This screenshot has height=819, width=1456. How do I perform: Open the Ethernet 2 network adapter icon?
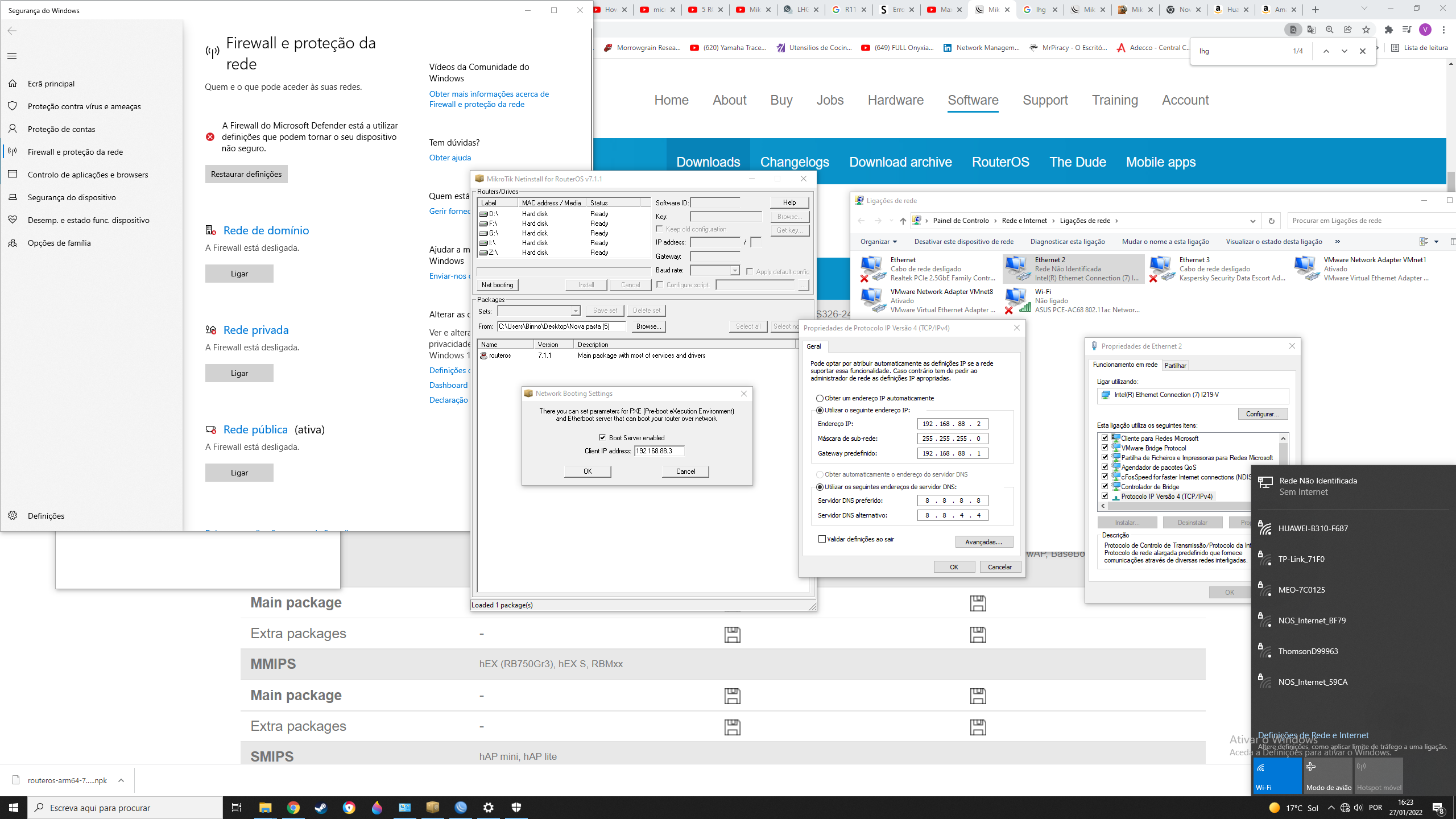pos(1016,268)
